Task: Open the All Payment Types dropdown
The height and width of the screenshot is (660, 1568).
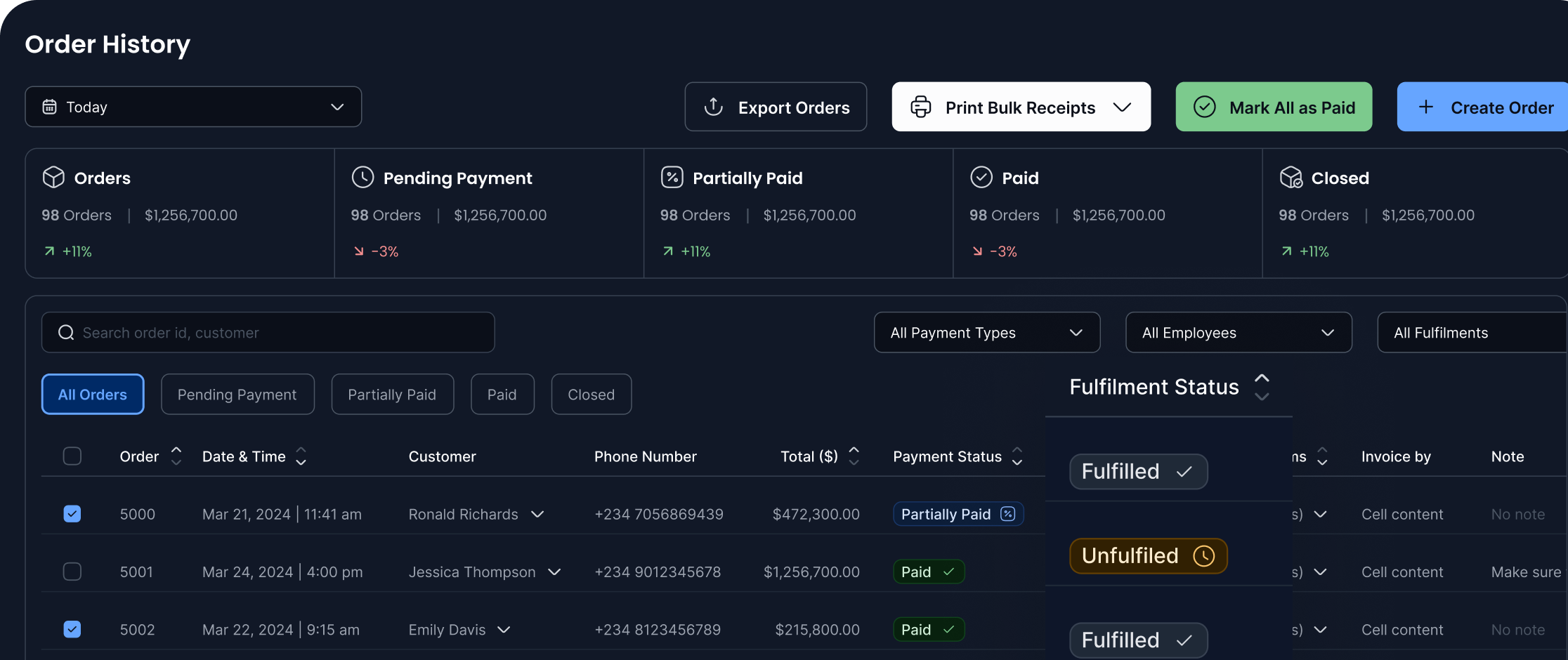Action: click(x=986, y=333)
